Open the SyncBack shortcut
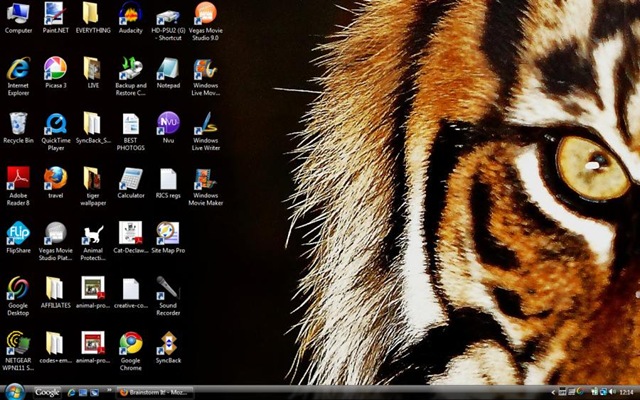640x400 pixels. pyautogui.click(x=168, y=348)
